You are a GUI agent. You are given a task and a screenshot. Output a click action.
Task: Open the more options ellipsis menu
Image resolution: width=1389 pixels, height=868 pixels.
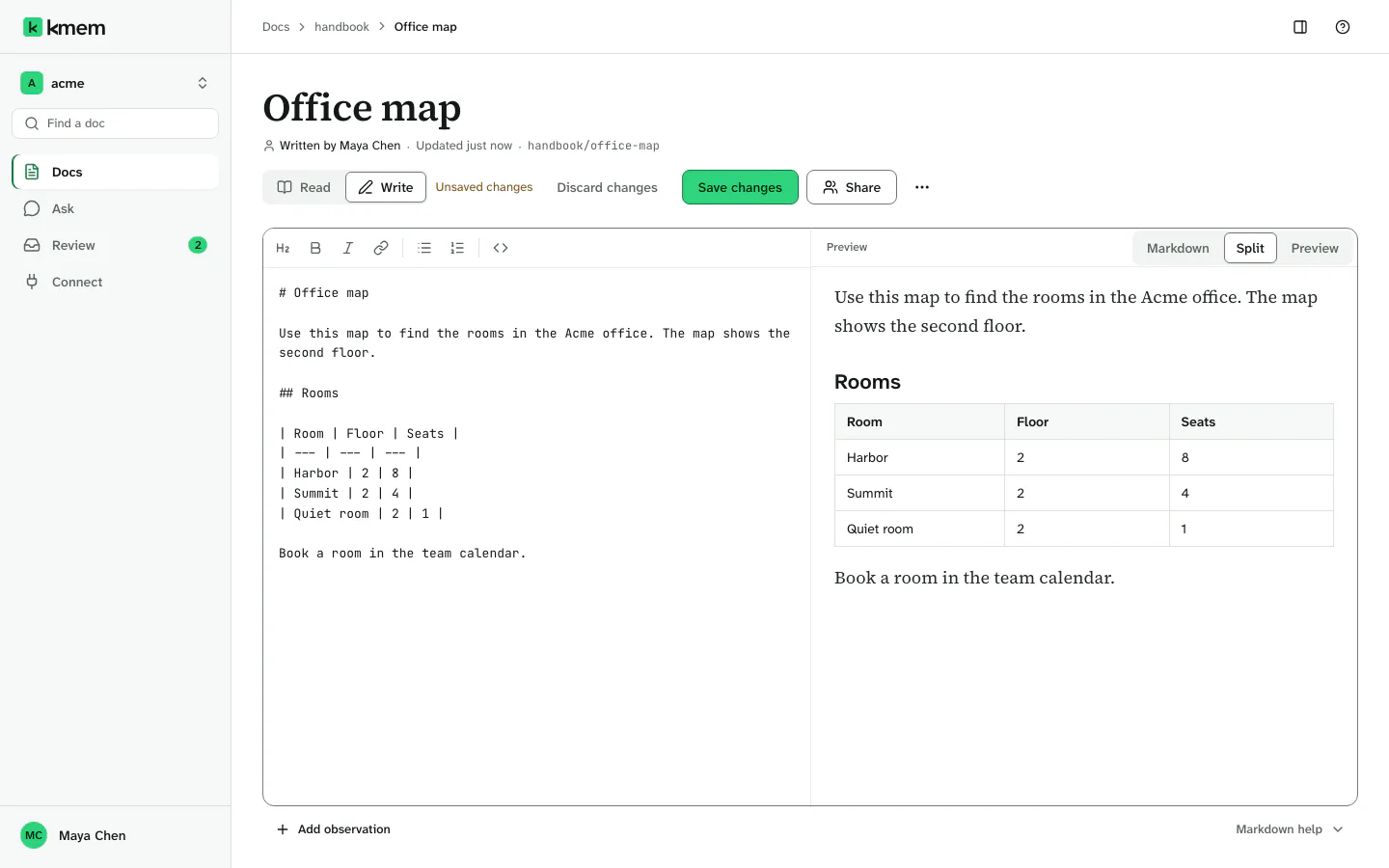click(x=922, y=187)
